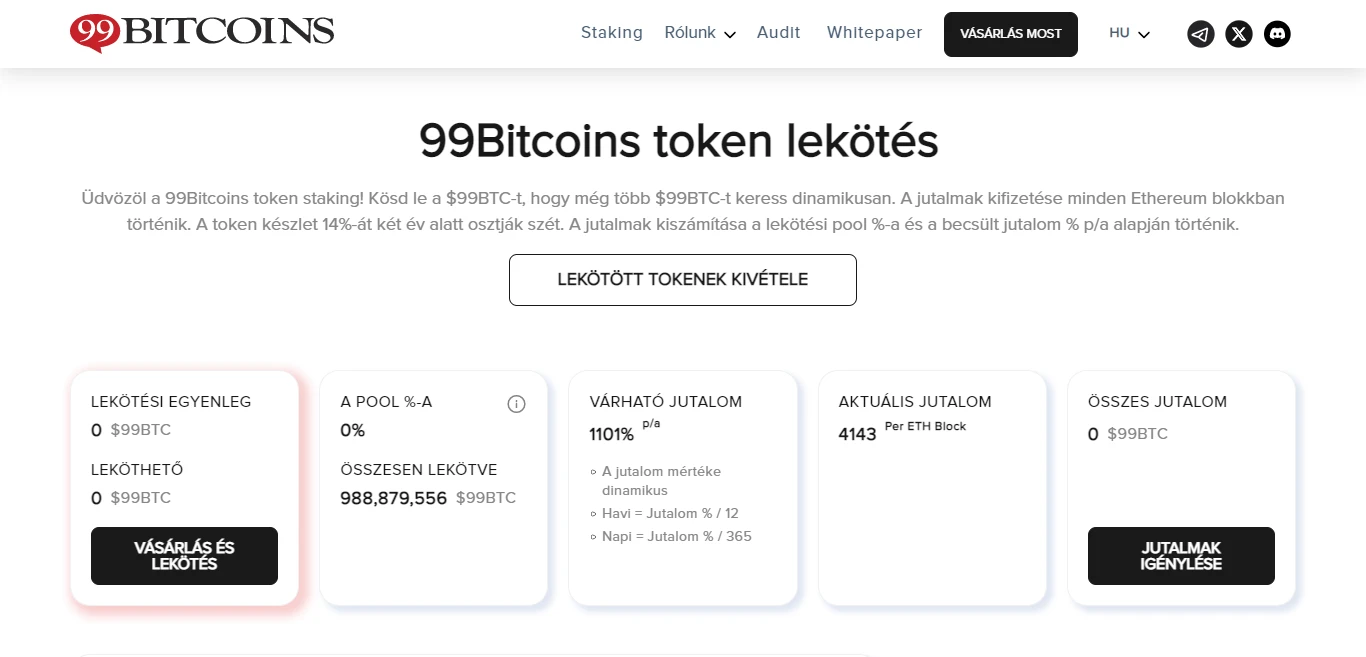The height and width of the screenshot is (657, 1366).
Task: Click LEKÖTÖTT TOKENEK KIVÉTELE button
Action: coord(683,280)
